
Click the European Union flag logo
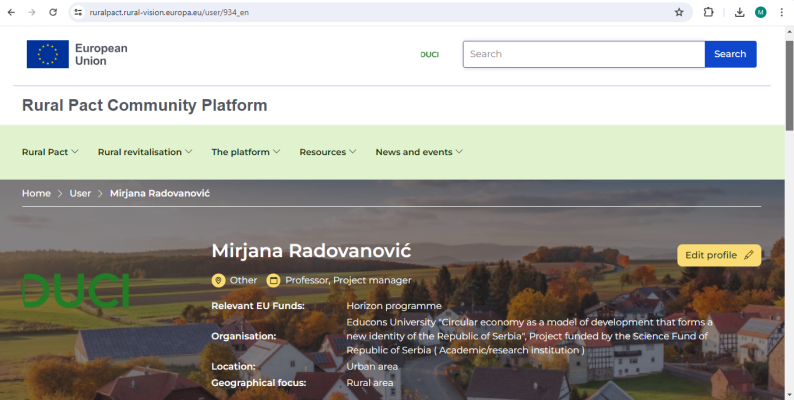(47, 54)
